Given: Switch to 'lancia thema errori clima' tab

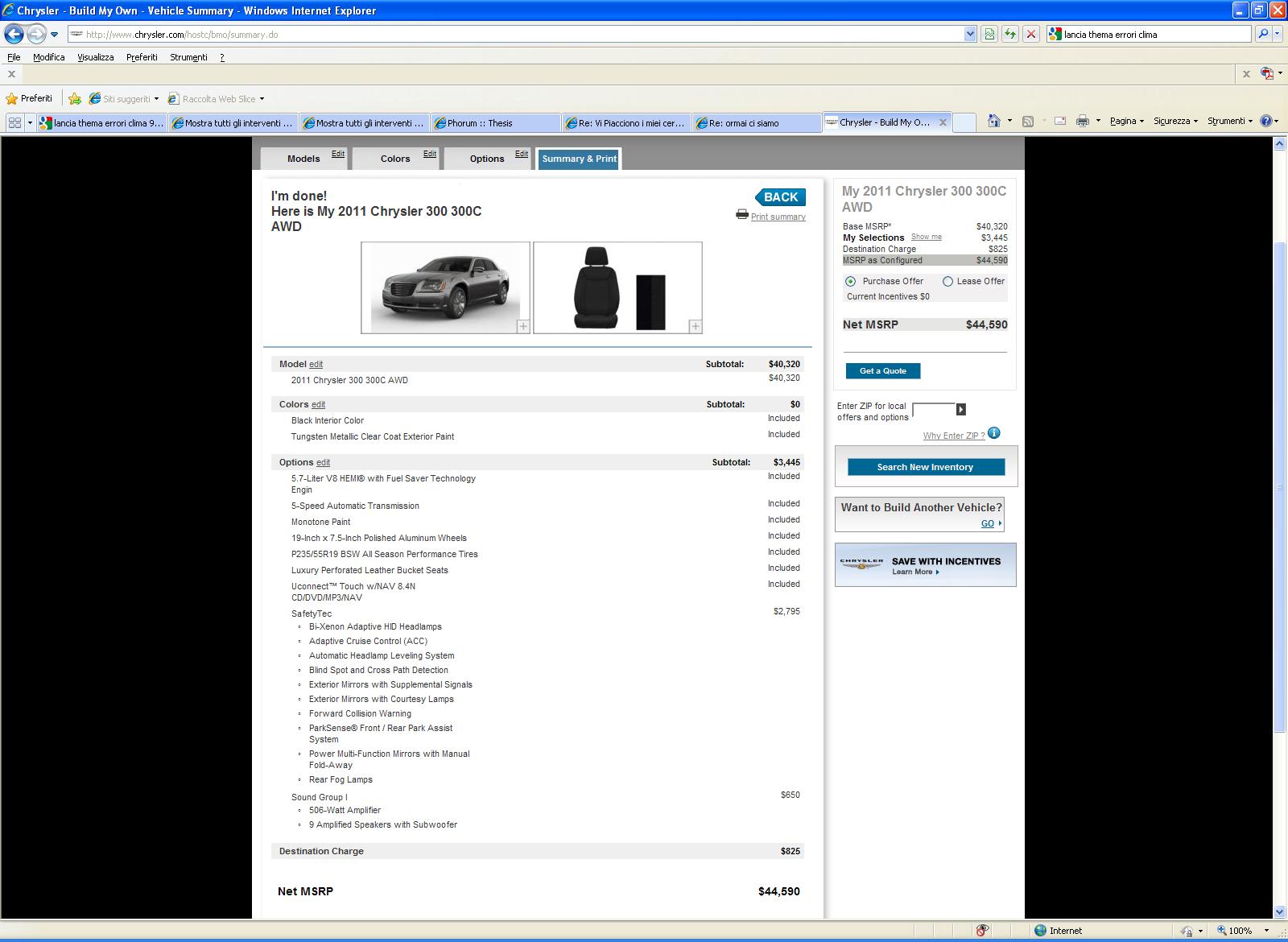Looking at the screenshot, I should click(x=102, y=123).
